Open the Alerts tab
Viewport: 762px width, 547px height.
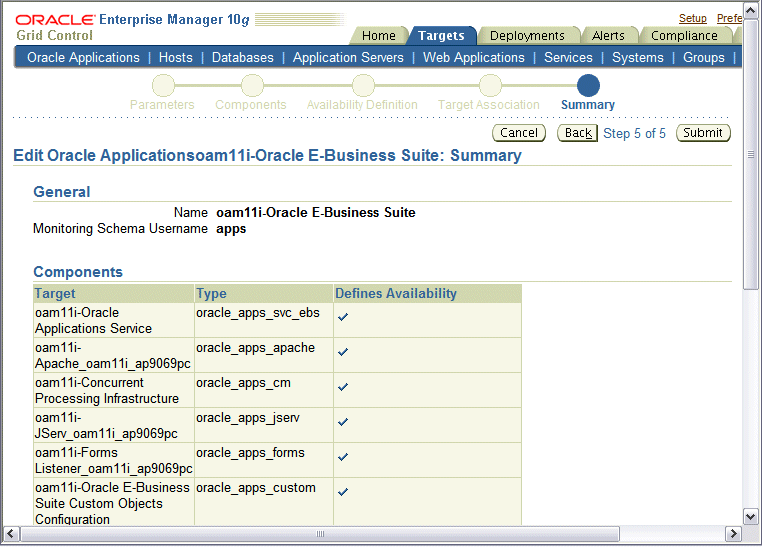click(608, 35)
